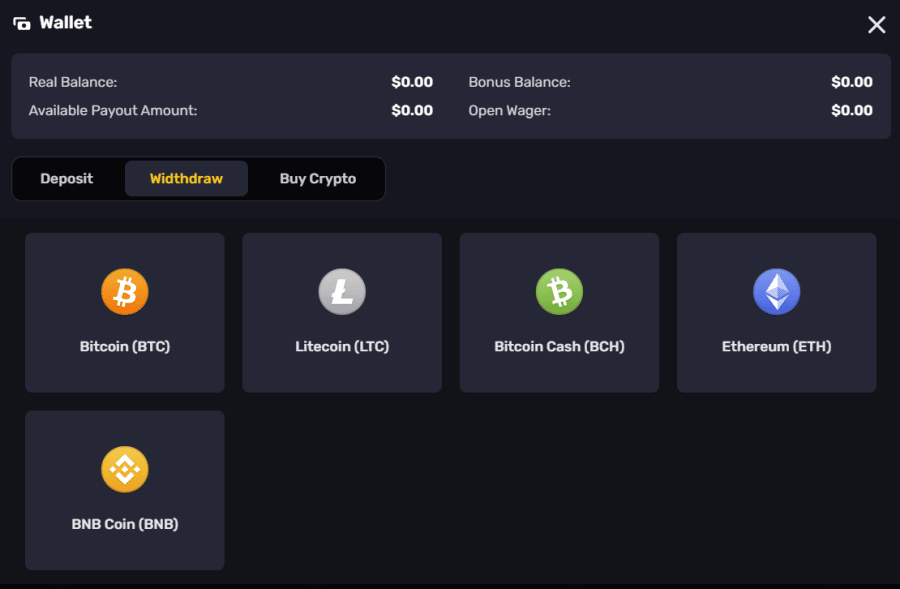Viewport: 900px width, 589px height.
Task: Click the green Bitcoin Cash icon
Action: coord(559,292)
